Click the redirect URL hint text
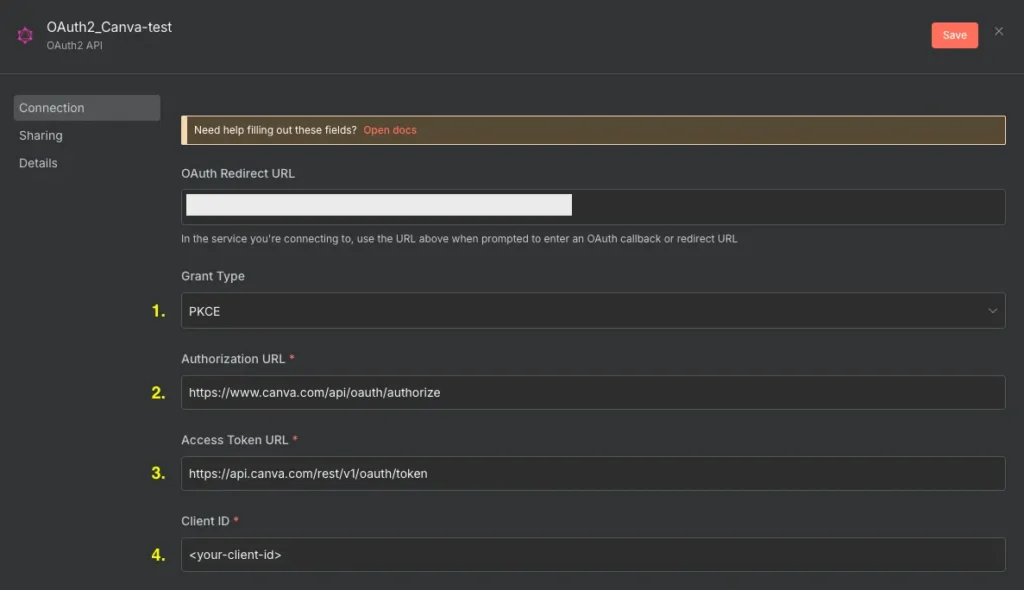1024x590 pixels. [x=459, y=238]
